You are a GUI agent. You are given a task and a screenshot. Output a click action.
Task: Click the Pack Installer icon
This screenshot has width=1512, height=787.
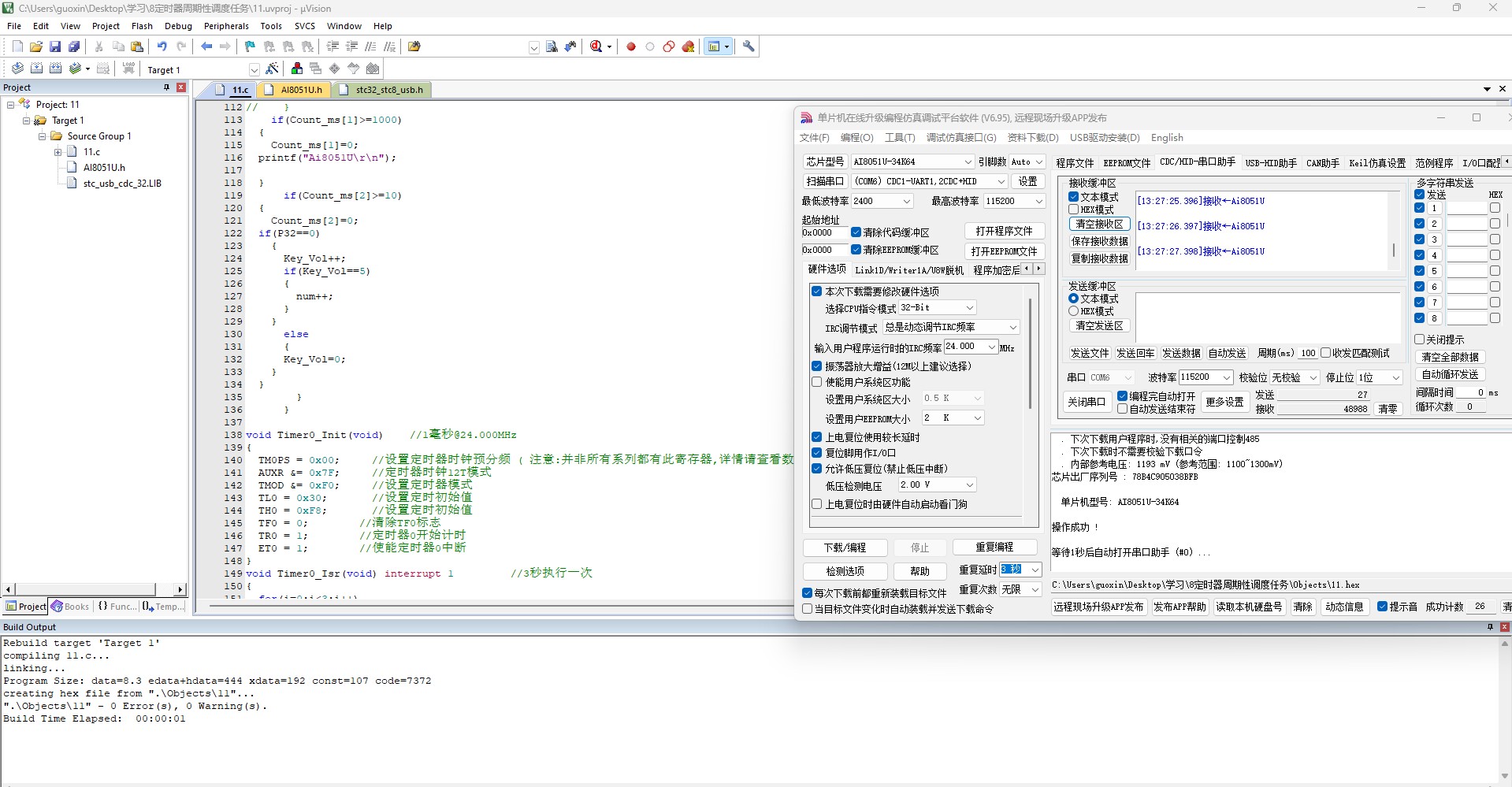pyautogui.click(x=373, y=69)
